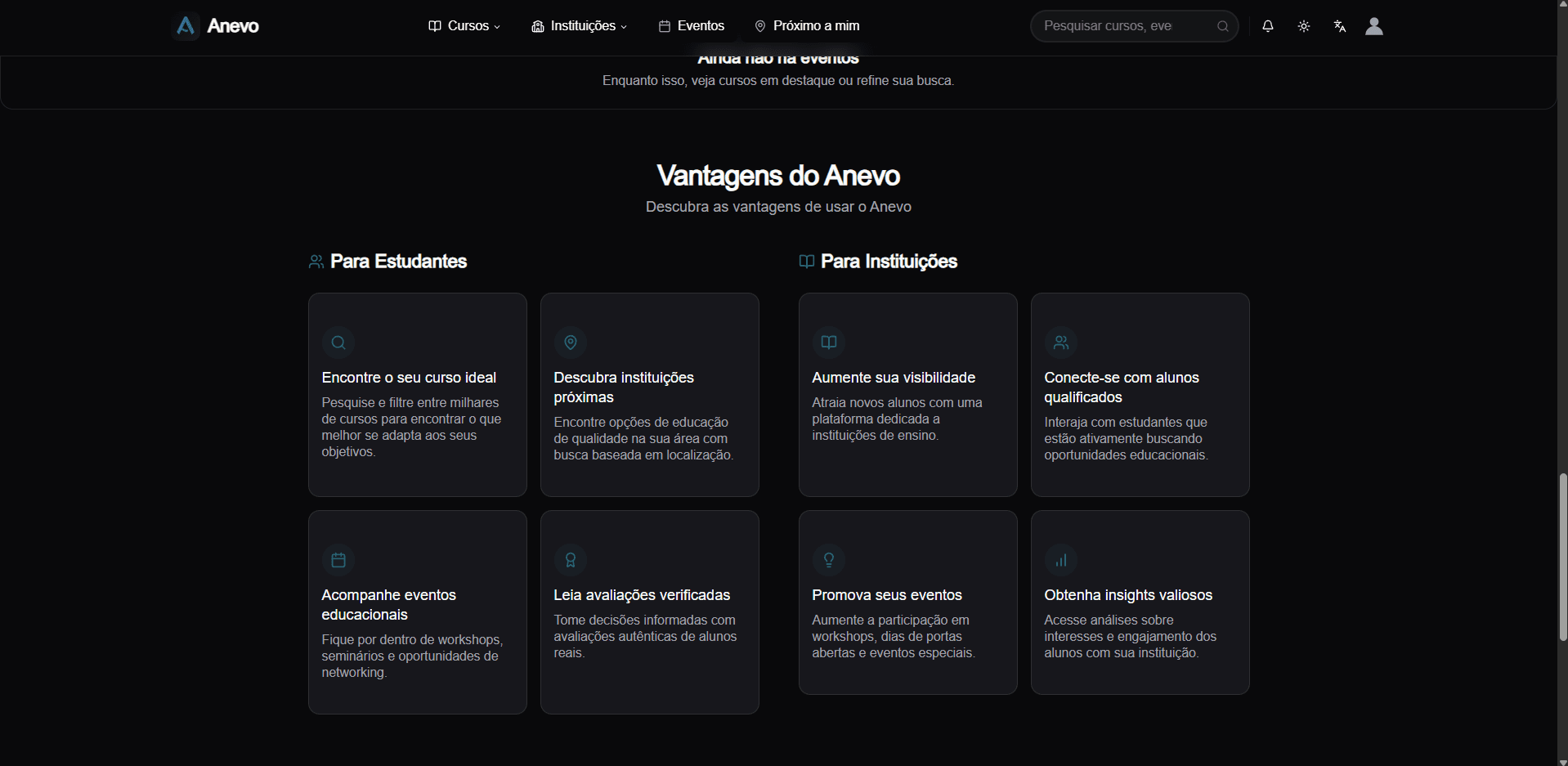Click the magnifier button in the search bar
The width and height of the screenshot is (1568, 766).
[x=1221, y=25]
